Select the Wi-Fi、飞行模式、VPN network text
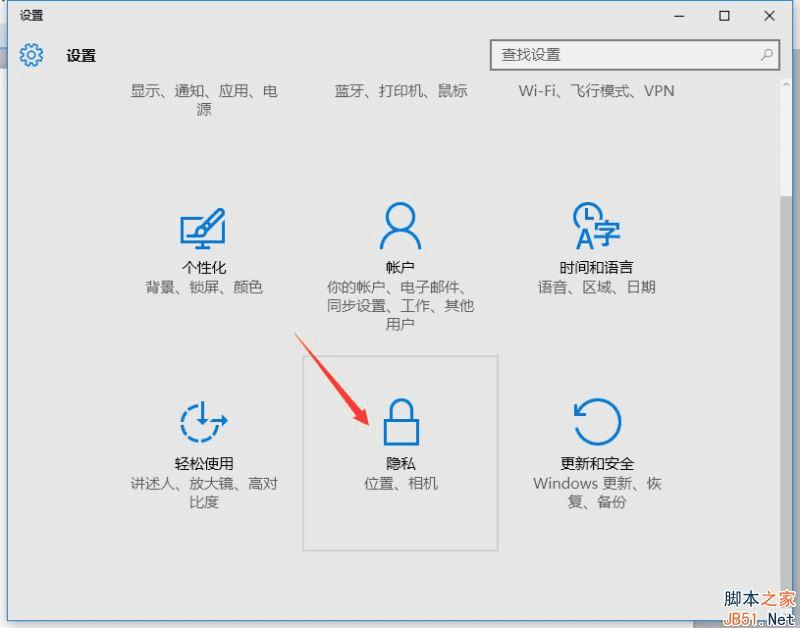This screenshot has width=800, height=628. coord(596,91)
